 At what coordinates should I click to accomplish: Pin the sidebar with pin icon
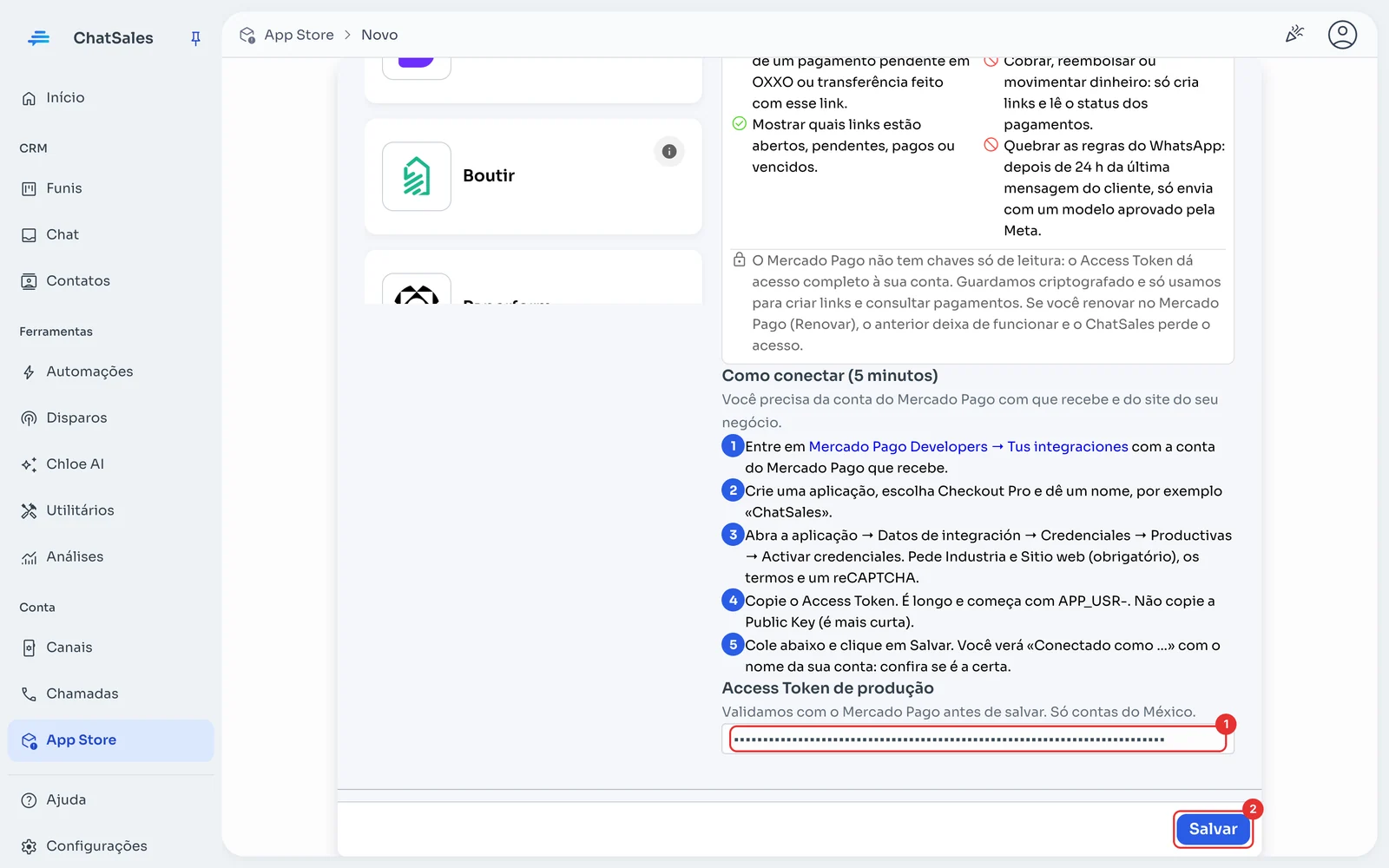point(195,38)
